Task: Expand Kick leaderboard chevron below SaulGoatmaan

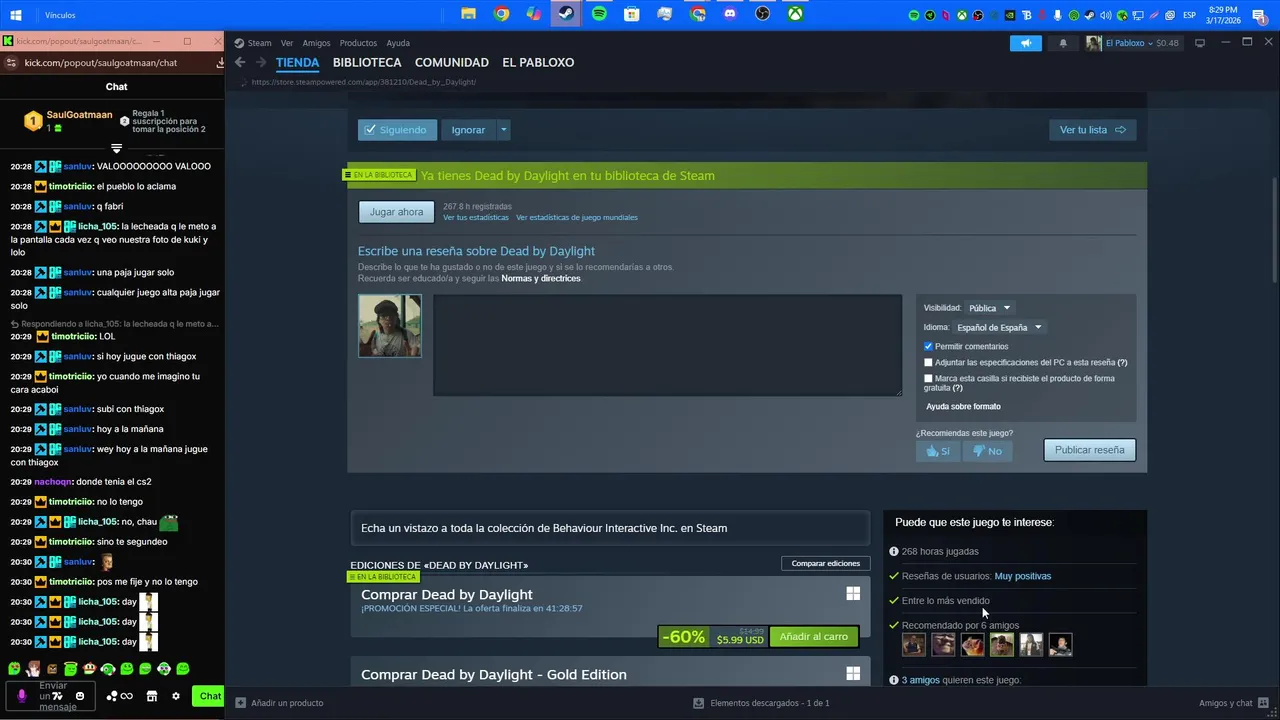Action: click(x=116, y=148)
